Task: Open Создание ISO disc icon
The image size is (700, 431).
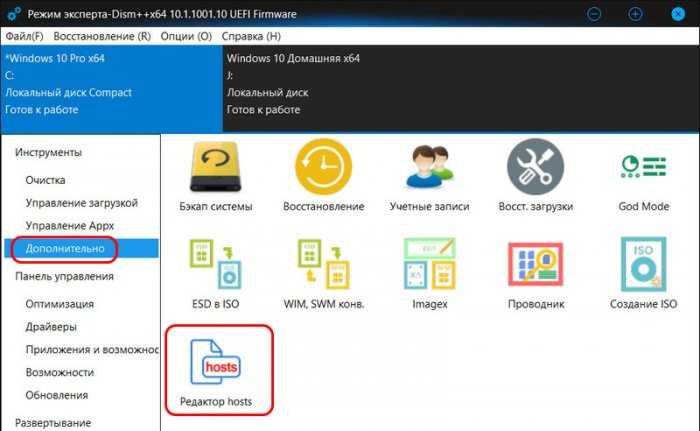Action: (643, 264)
